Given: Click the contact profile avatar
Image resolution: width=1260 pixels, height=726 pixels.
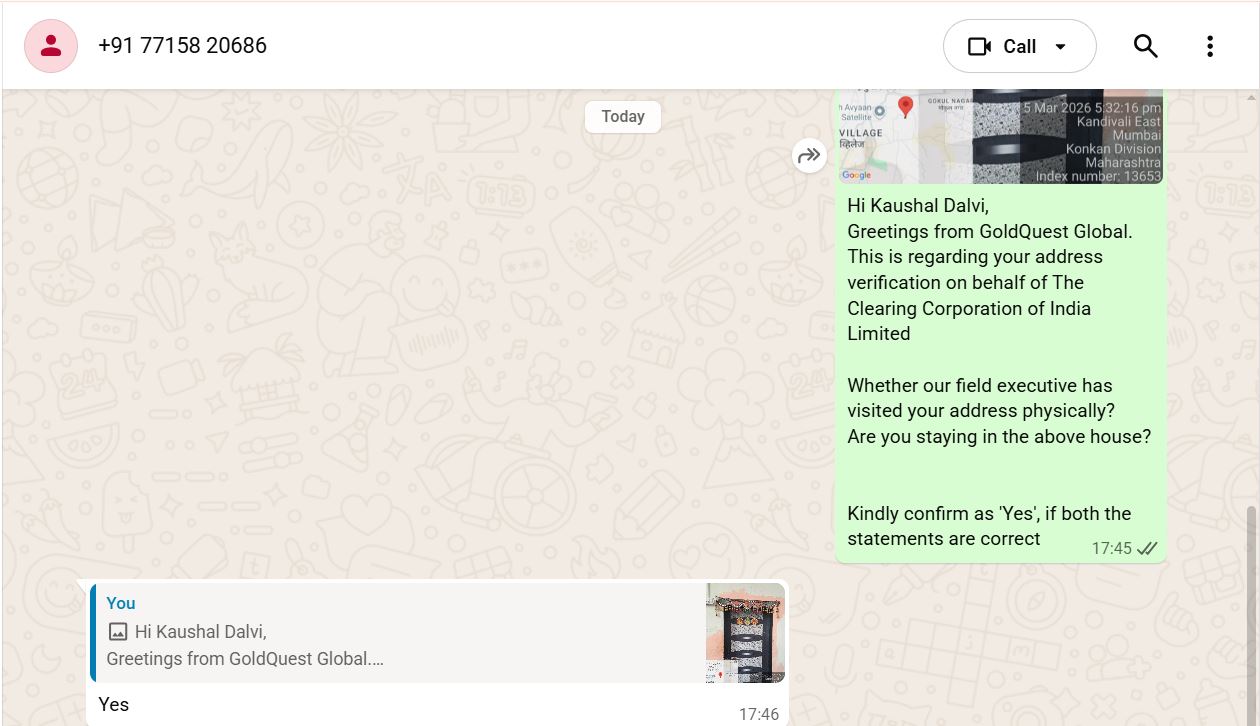Looking at the screenshot, I should click(x=51, y=46).
